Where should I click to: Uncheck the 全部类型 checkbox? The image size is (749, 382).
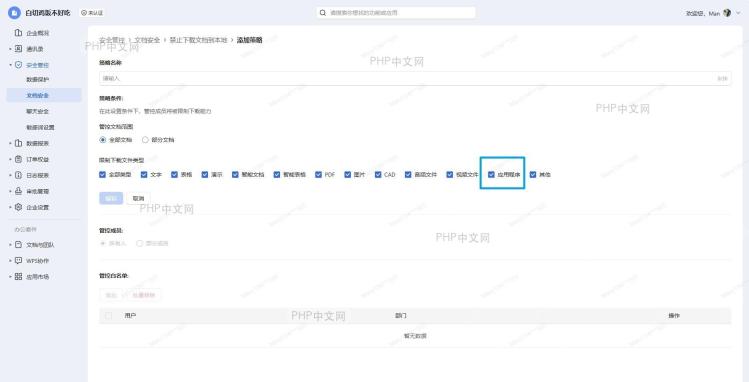[x=102, y=175]
